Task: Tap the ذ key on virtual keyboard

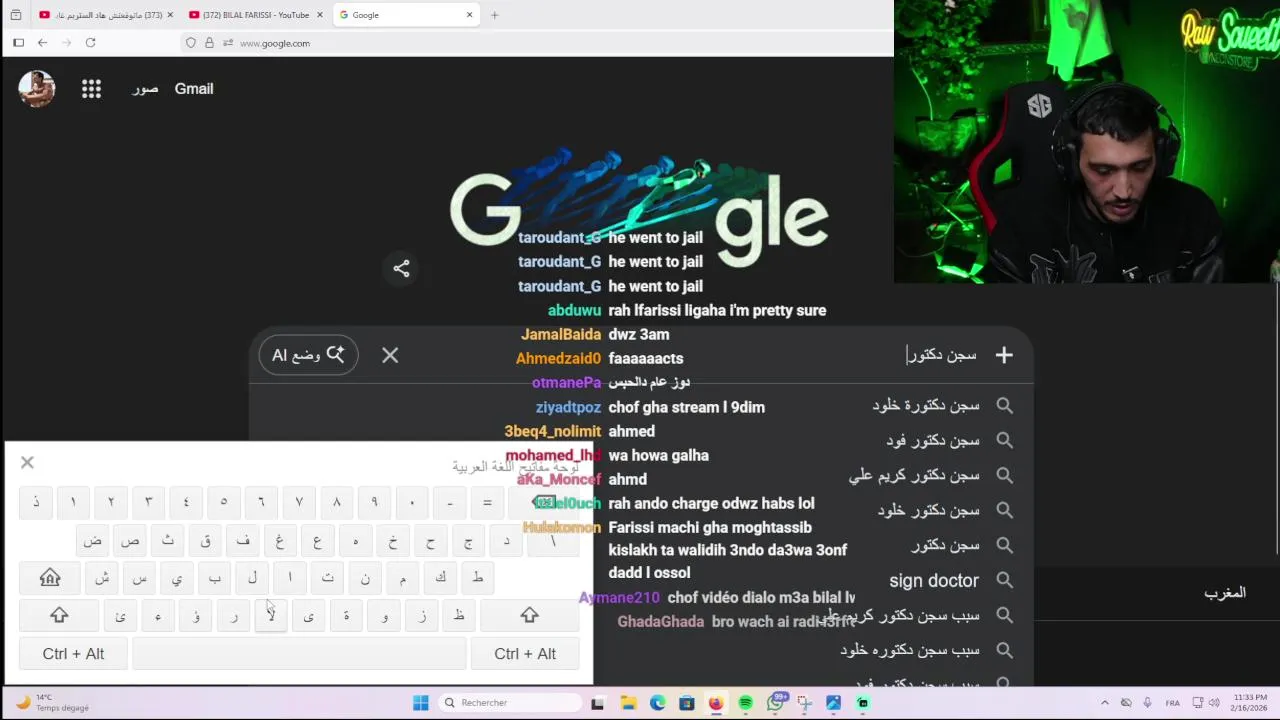Action: [x=36, y=502]
